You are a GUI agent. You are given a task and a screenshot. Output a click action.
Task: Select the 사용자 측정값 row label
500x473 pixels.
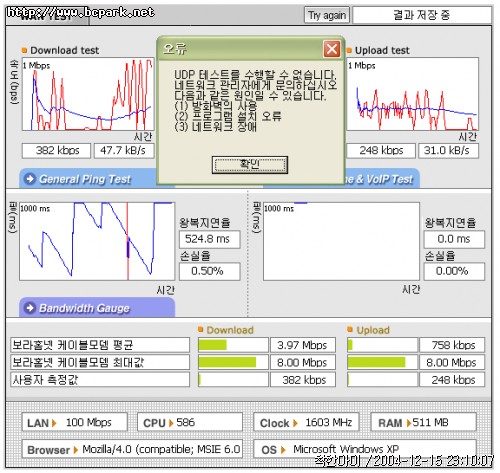point(100,380)
